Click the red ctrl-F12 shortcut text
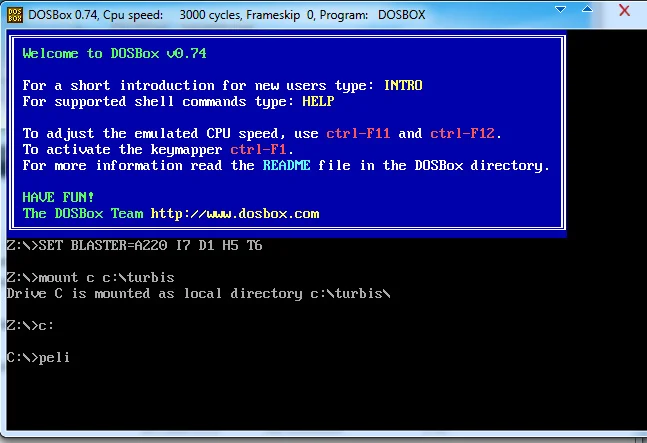The image size is (647, 443). [x=462, y=134]
